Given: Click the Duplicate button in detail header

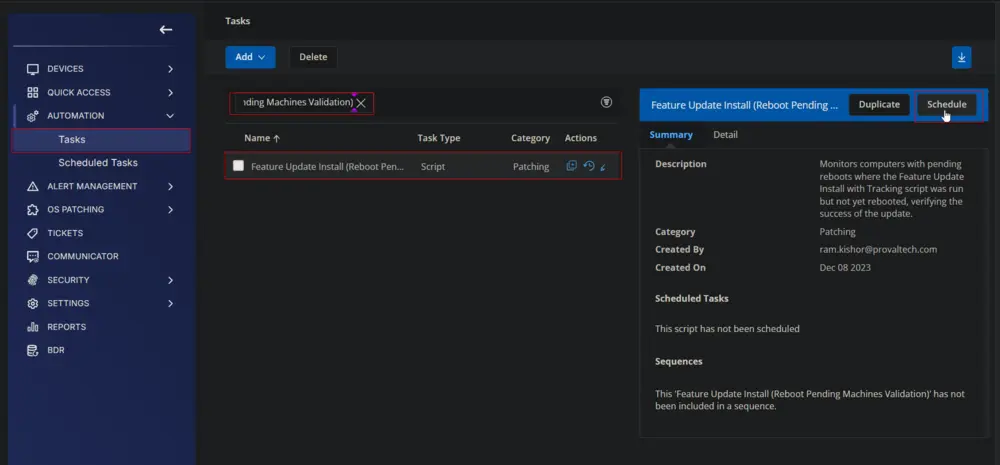Looking at the screenshot, I should coord(879,105).
